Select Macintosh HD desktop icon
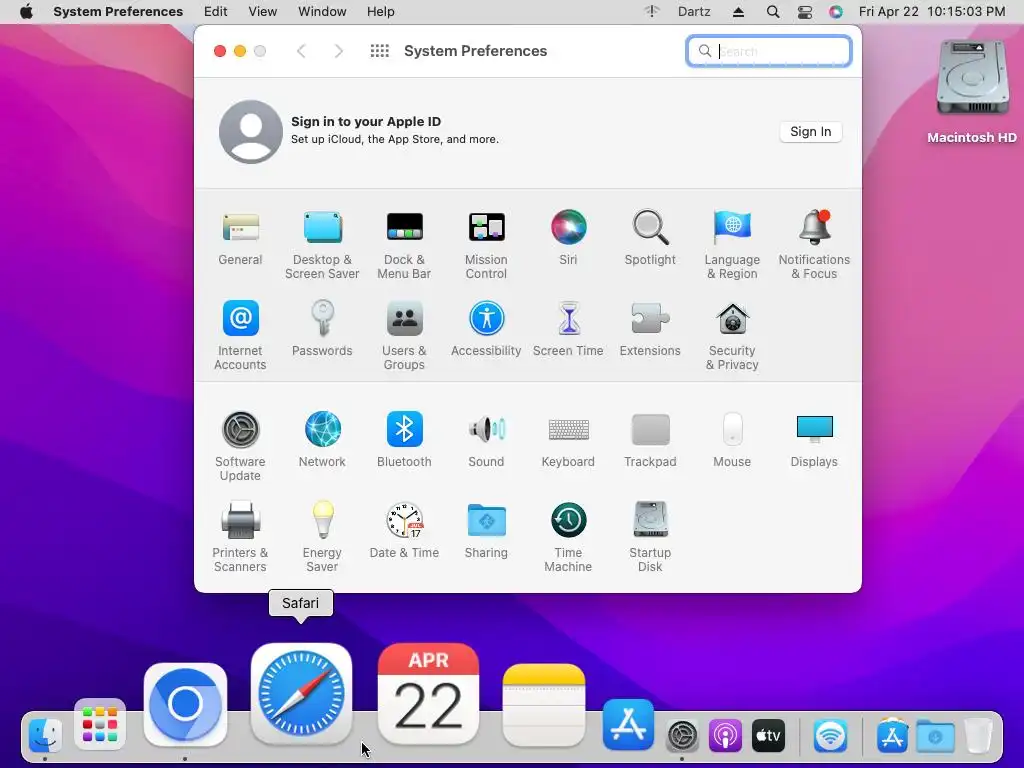Image resolution: width=1024 pixels, height=768 pixels. click(x=972, y=91)
